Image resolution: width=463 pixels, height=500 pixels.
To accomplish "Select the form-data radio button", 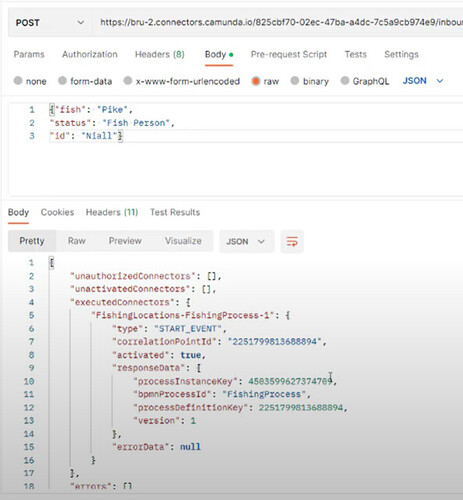I will tap(62, 81).
